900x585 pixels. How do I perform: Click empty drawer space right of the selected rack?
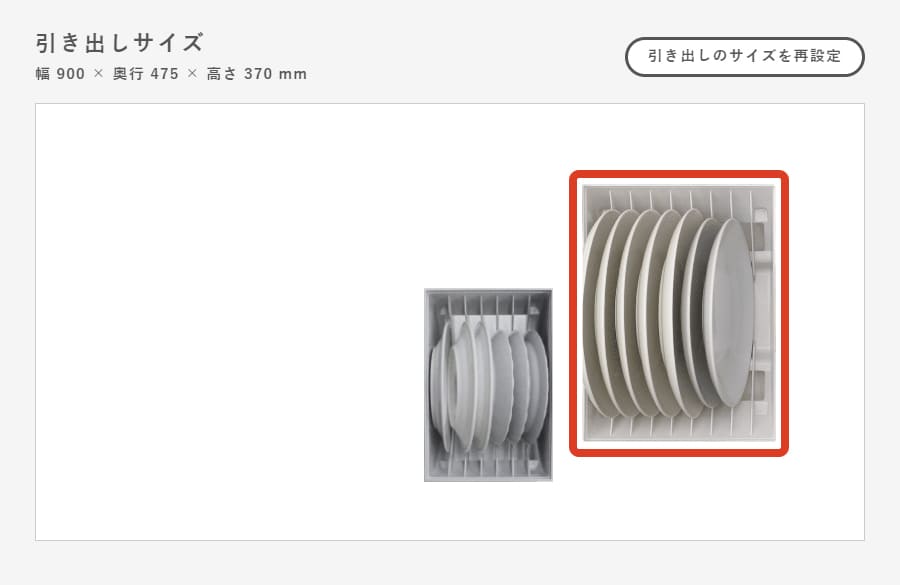coord(827,313)
